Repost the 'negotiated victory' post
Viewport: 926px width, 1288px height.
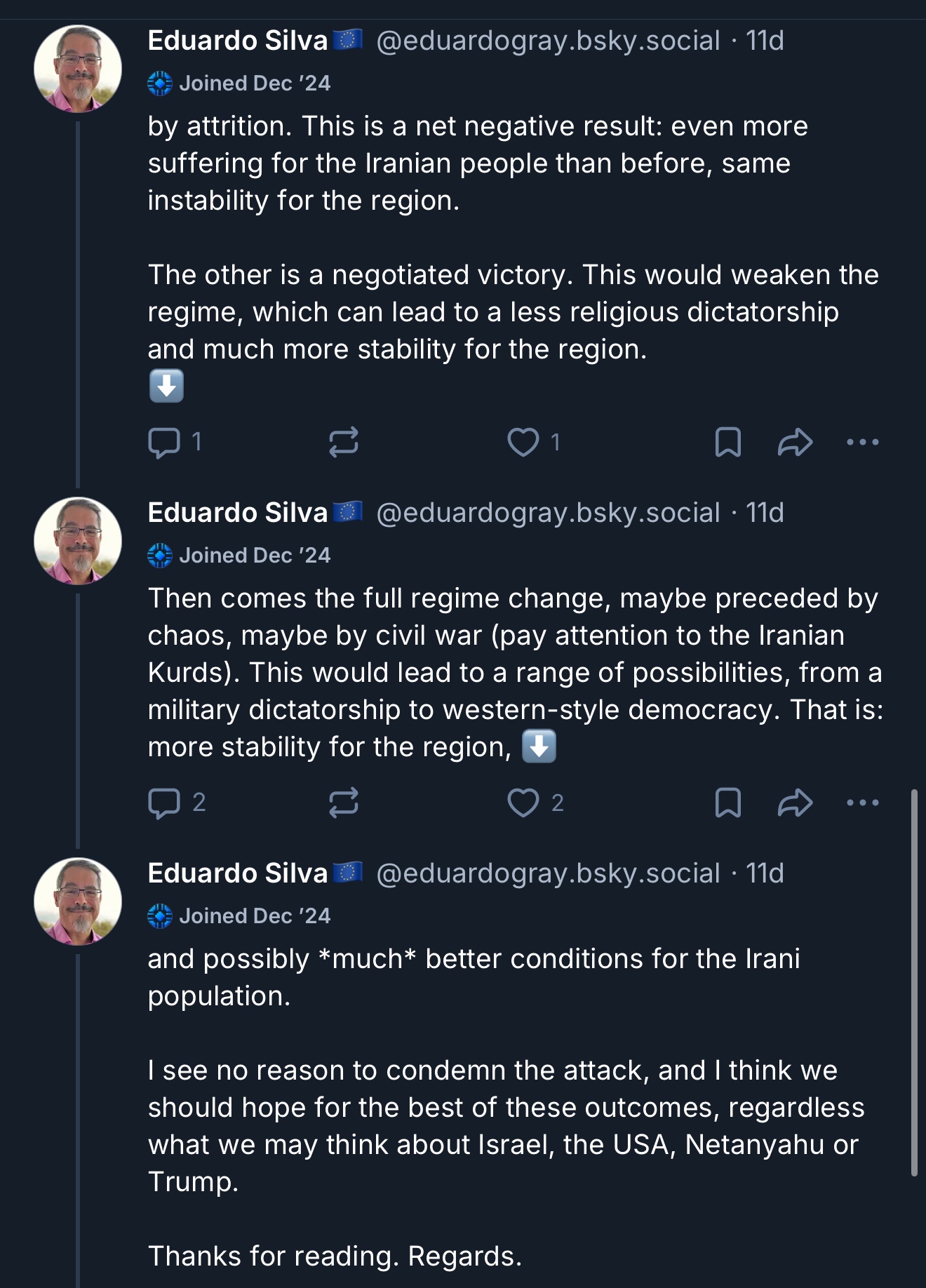(344, 443)
